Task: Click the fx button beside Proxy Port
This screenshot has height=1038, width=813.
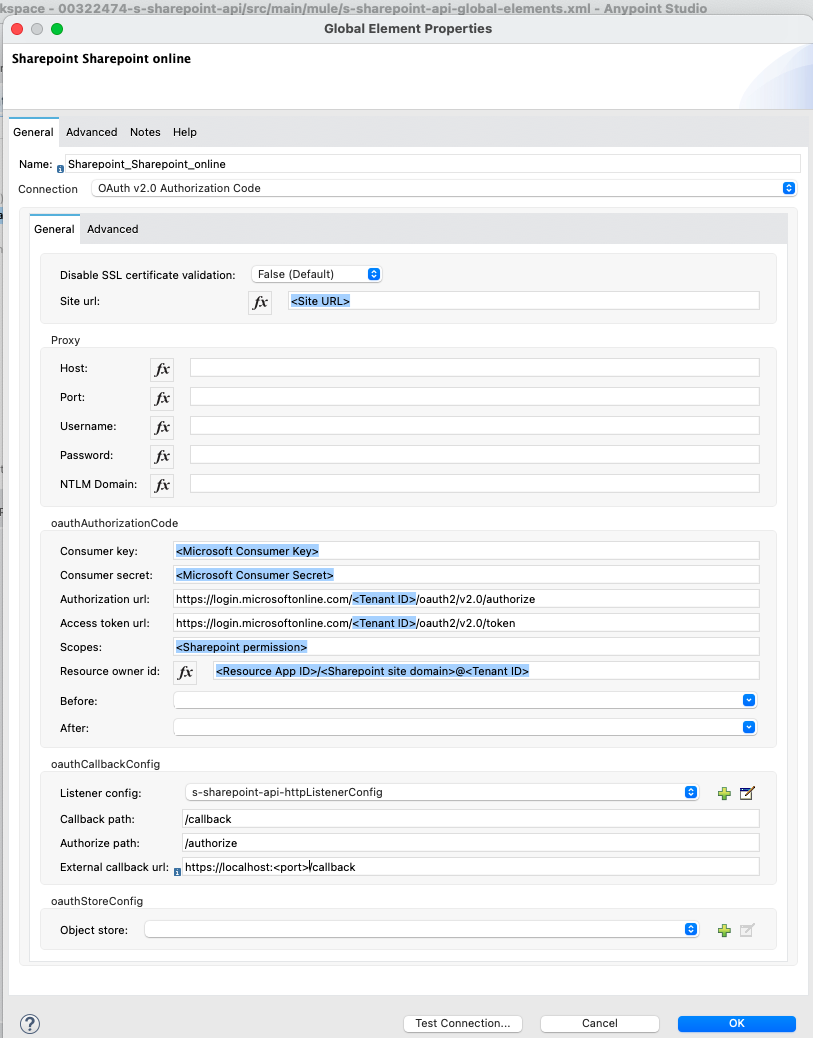Action: (162, 398)
